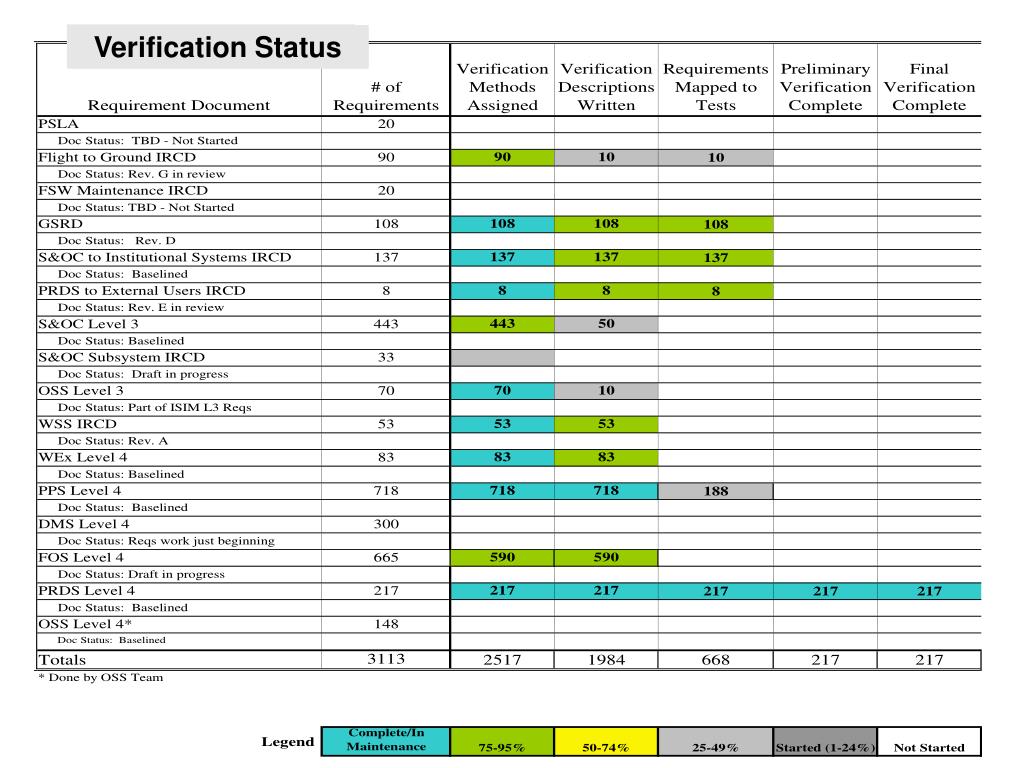The width and height of the screenshot is (1024, 768).
Task: Click the 'Totals' row label
Action: click(62, 660)
